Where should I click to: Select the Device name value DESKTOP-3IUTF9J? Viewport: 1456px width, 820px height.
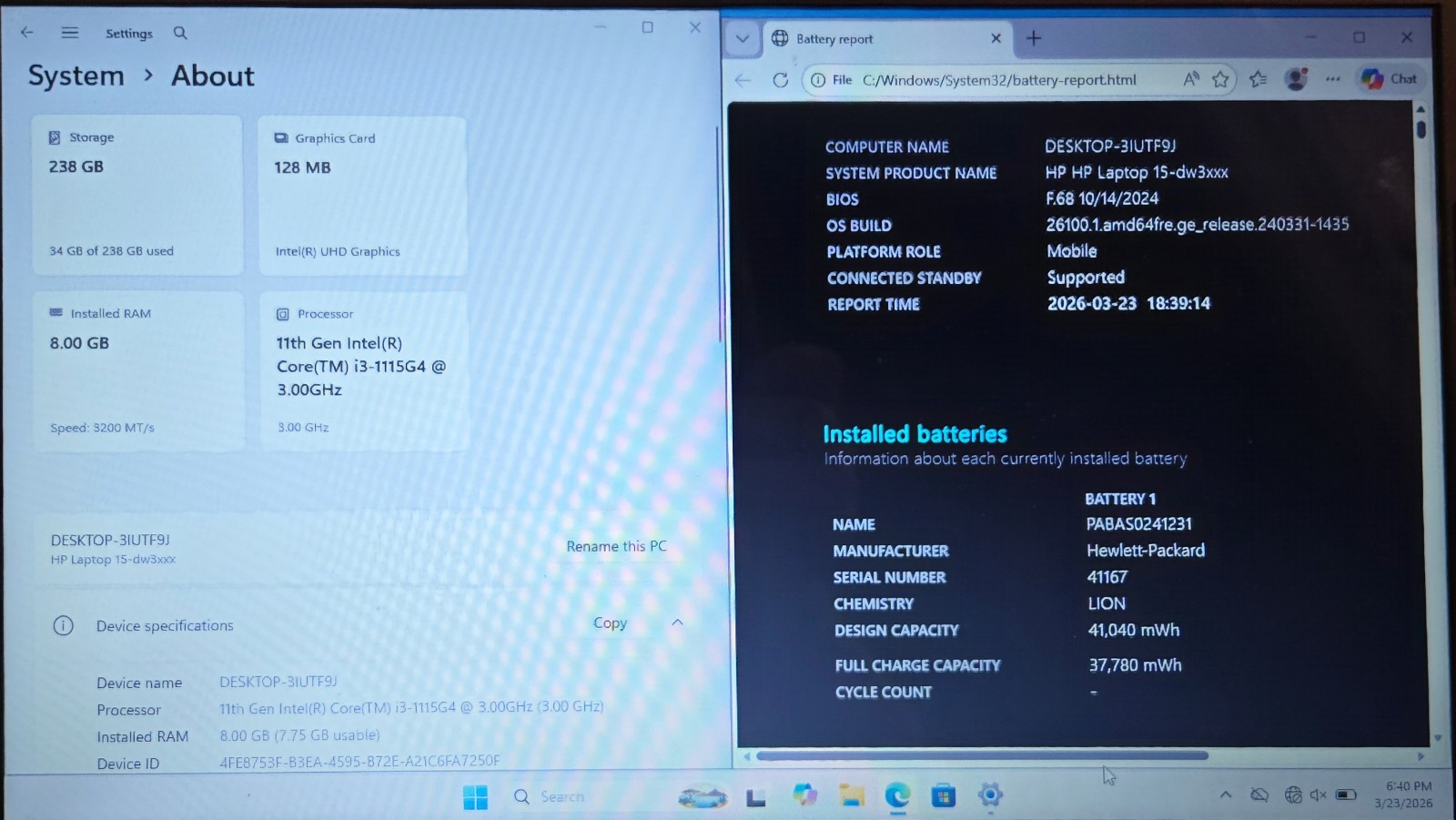pyautogui.click(x=278, y=681)
